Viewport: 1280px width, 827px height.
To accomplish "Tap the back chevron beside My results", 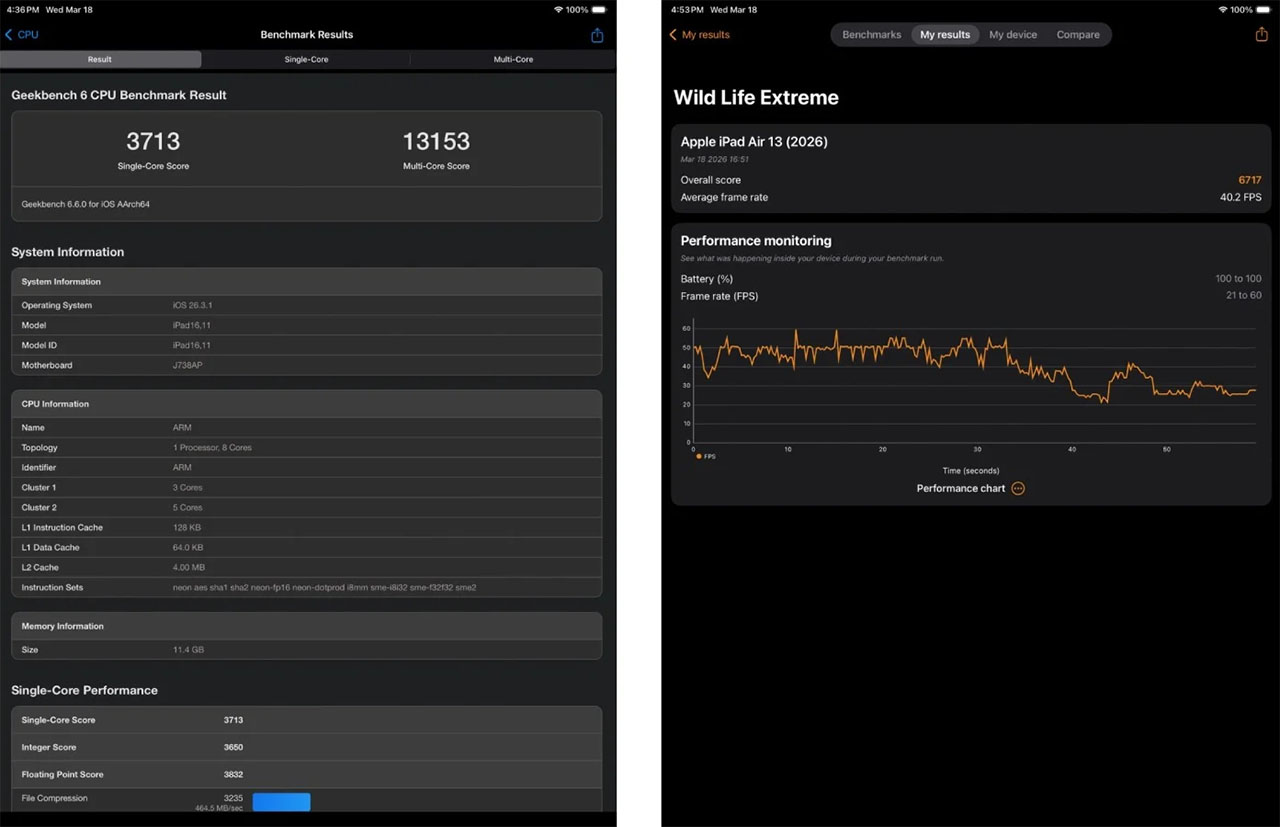I will click(672, 34).
